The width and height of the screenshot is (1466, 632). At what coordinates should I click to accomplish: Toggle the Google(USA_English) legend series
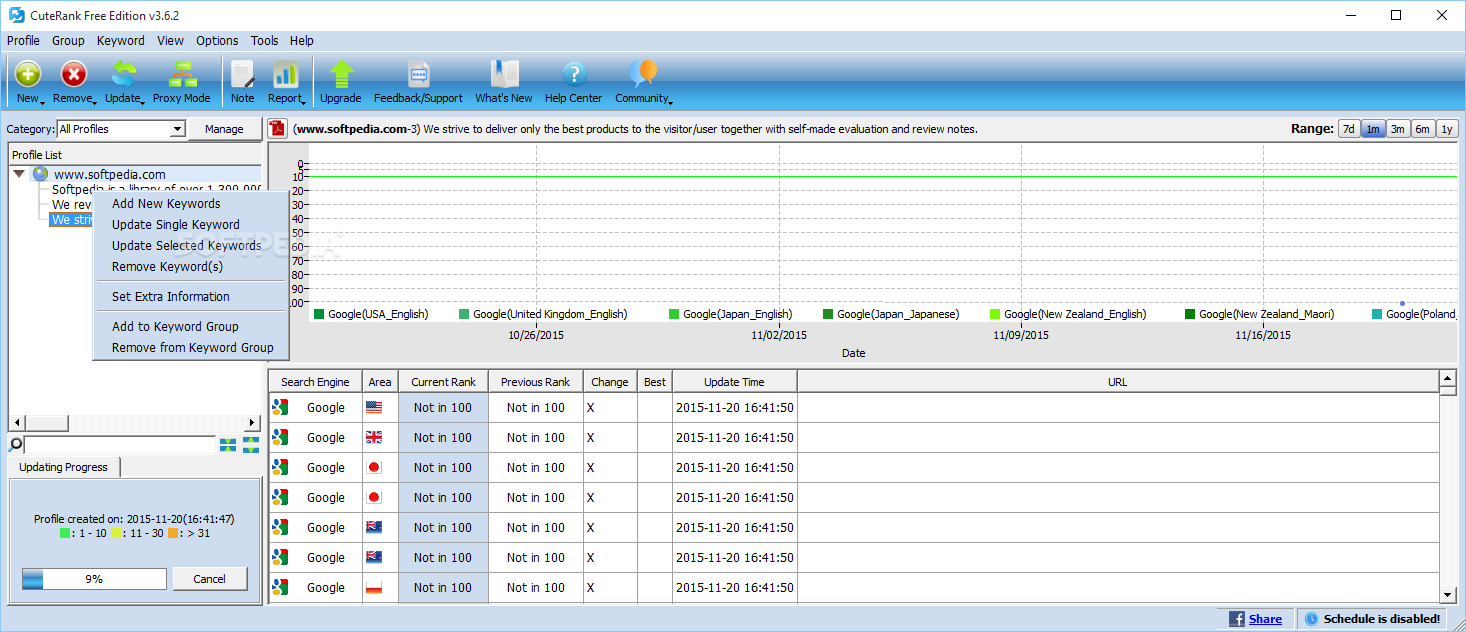point(371,314)
